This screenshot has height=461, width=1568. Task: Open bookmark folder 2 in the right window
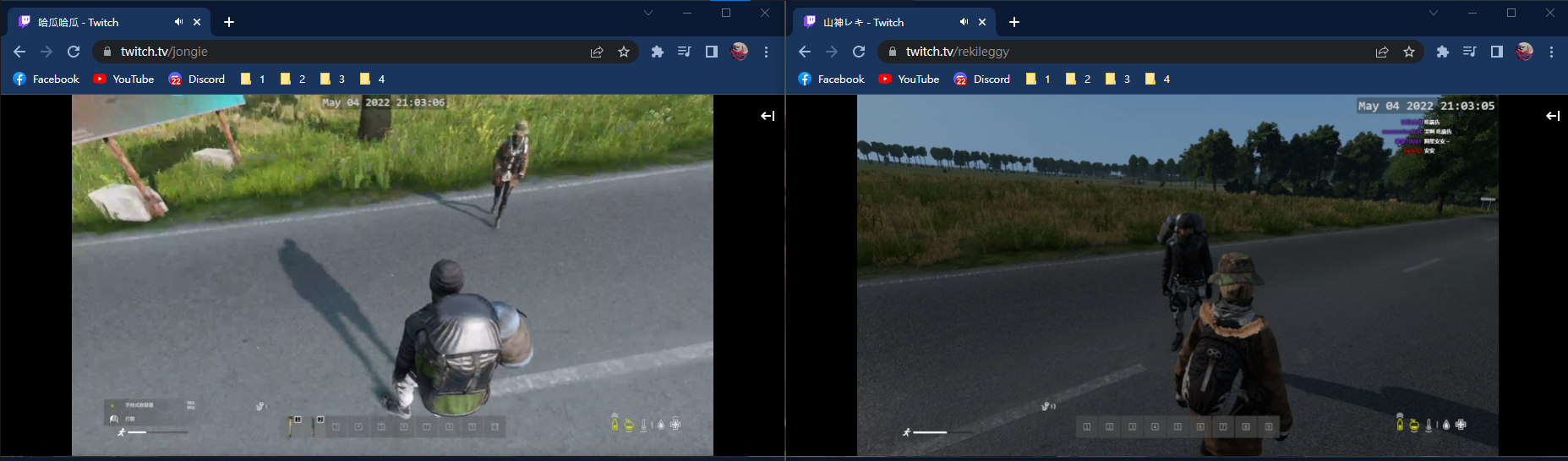pyautogui.click(x=1078, y=79)
